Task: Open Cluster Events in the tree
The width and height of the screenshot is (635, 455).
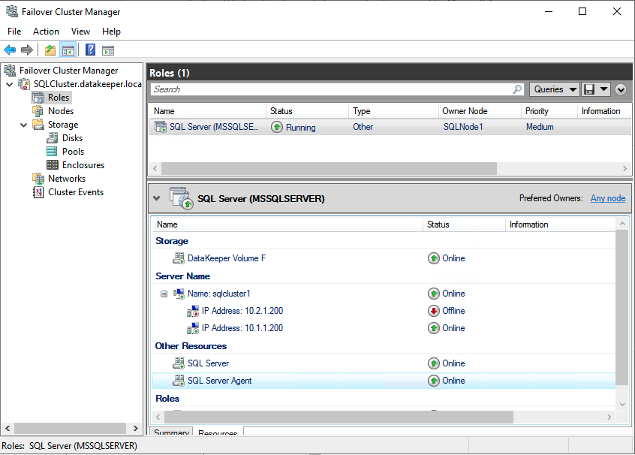Action: [76, 192]
